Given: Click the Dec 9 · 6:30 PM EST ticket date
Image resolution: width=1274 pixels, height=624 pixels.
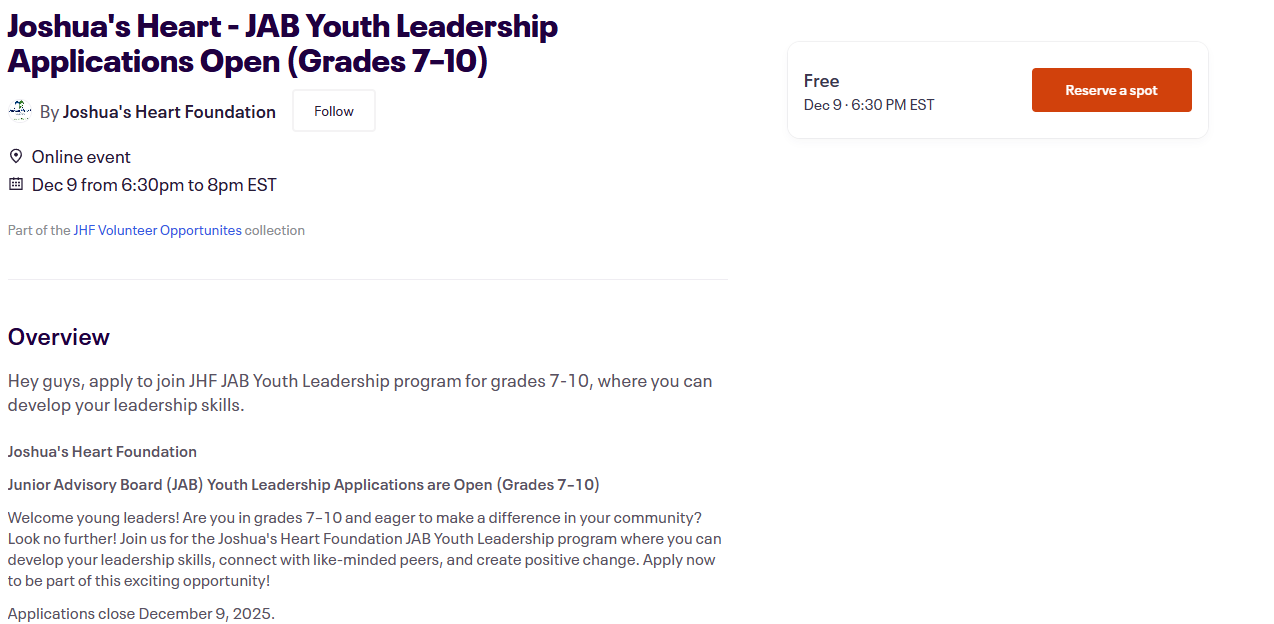Looking at the screenshot, I should pyautogui.click(x=868, y=105).
